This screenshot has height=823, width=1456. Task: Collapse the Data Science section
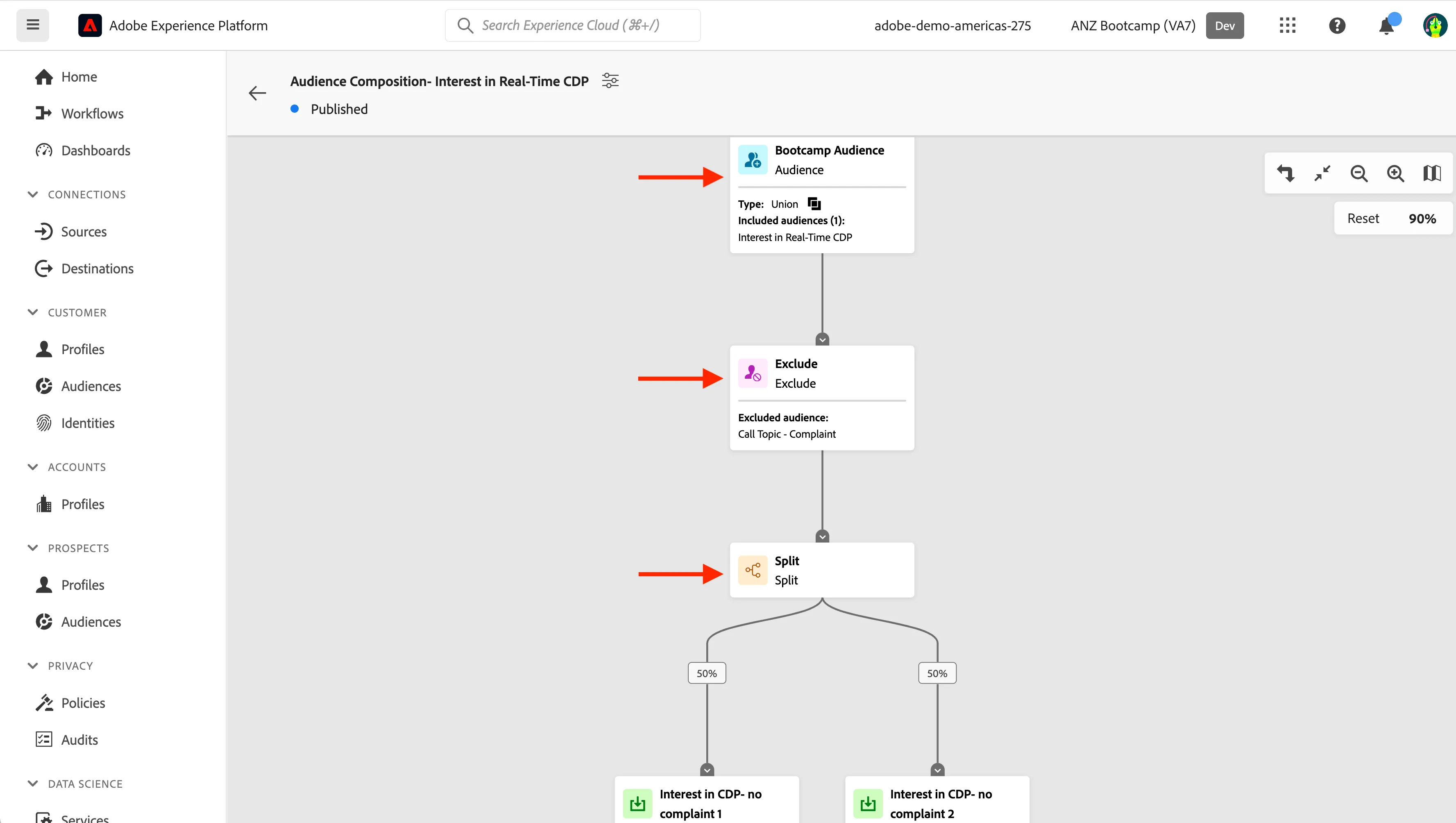[x=33, y=784]
